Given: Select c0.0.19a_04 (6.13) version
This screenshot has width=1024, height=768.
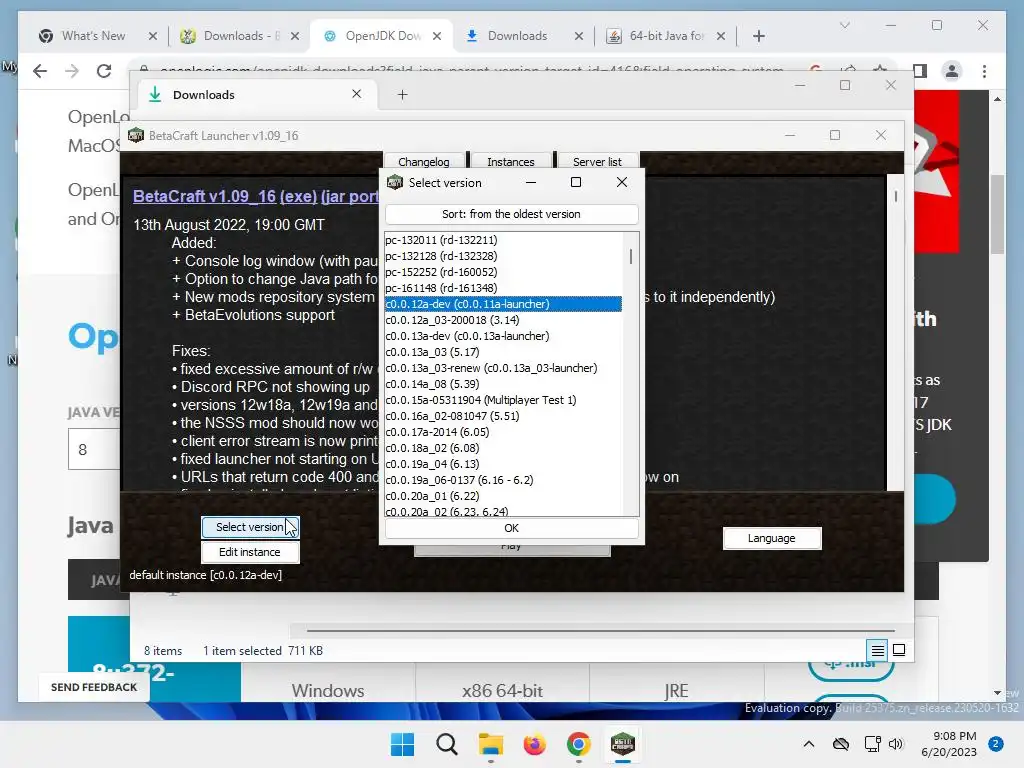Looking at the screenshot, I should [x=503, y=464].
